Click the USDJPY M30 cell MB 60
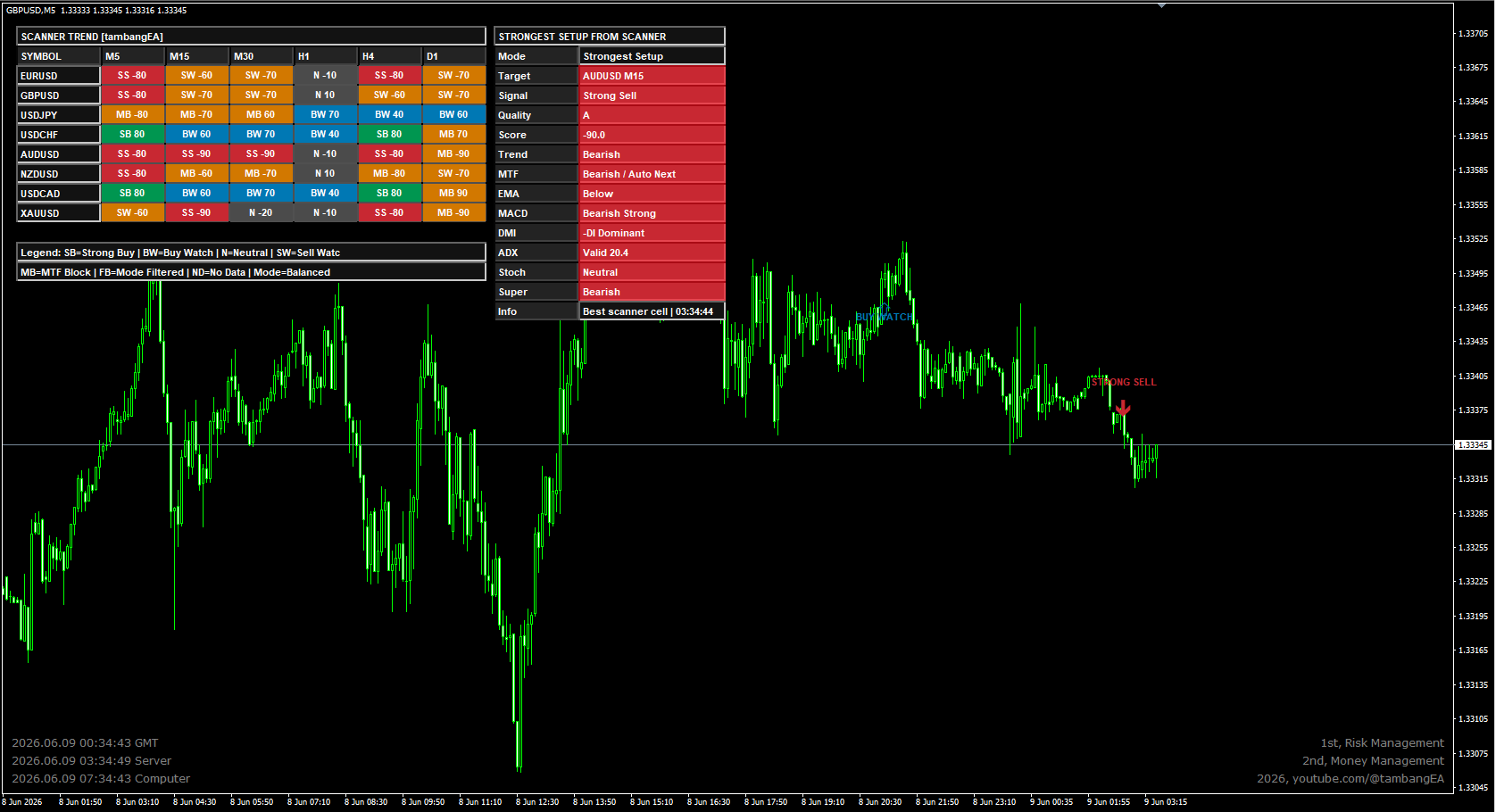The width and height of the screenshot is (1496, 812). [x=261, y=115]
